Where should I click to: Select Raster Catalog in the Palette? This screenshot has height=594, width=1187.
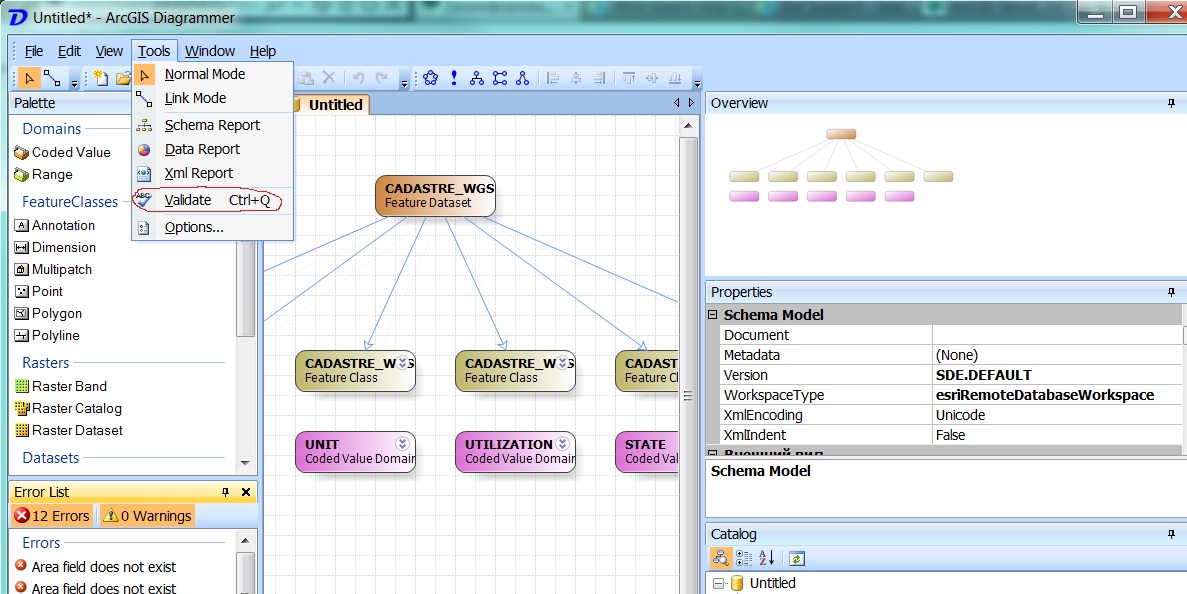click(68, 409)
